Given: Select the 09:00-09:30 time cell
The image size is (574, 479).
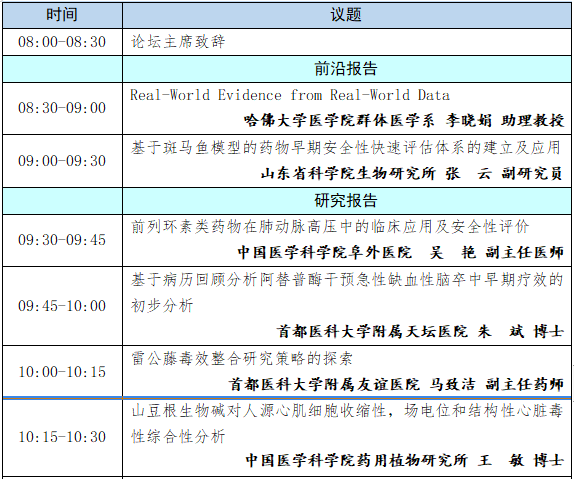Looking at the screenshot, I should coord(62,161).
